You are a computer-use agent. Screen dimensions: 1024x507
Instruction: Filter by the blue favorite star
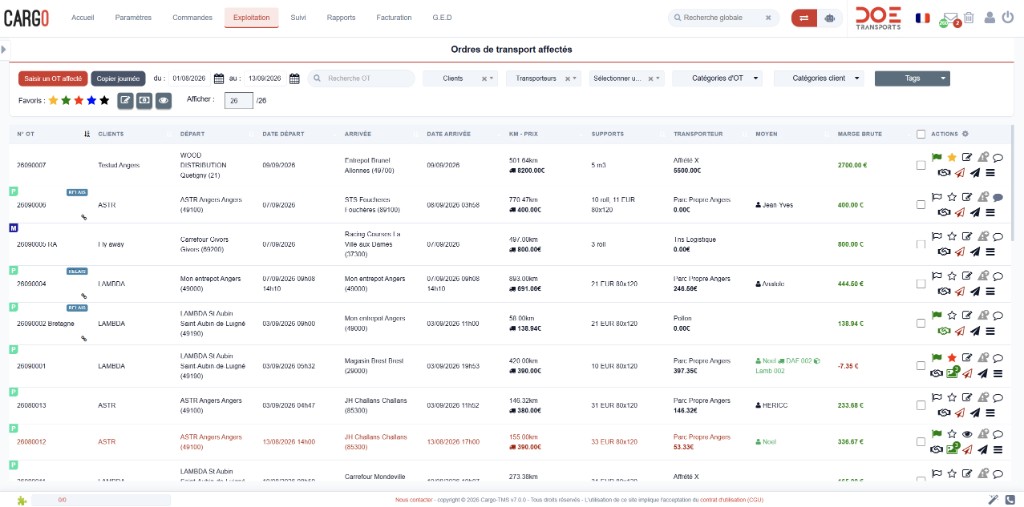[x=91, y=101]
